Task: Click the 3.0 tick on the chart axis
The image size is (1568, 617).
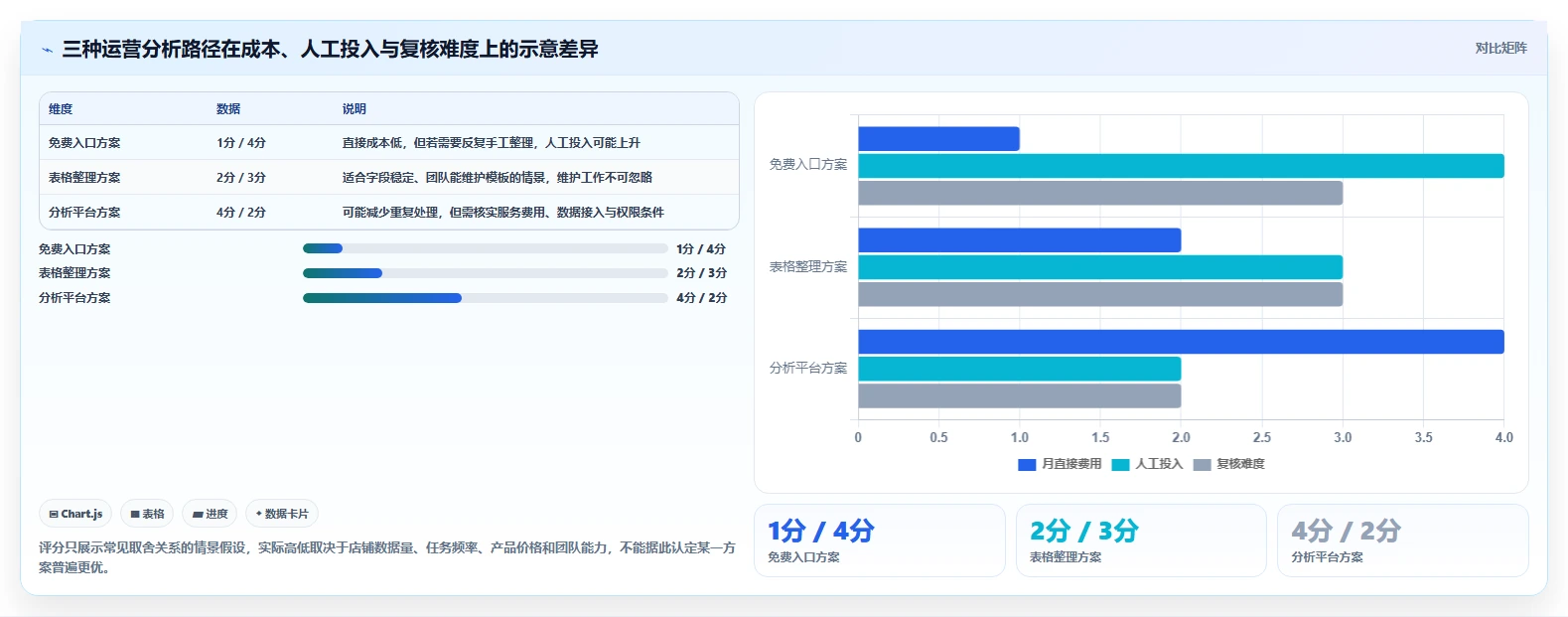Action: tap(1343, 437)
